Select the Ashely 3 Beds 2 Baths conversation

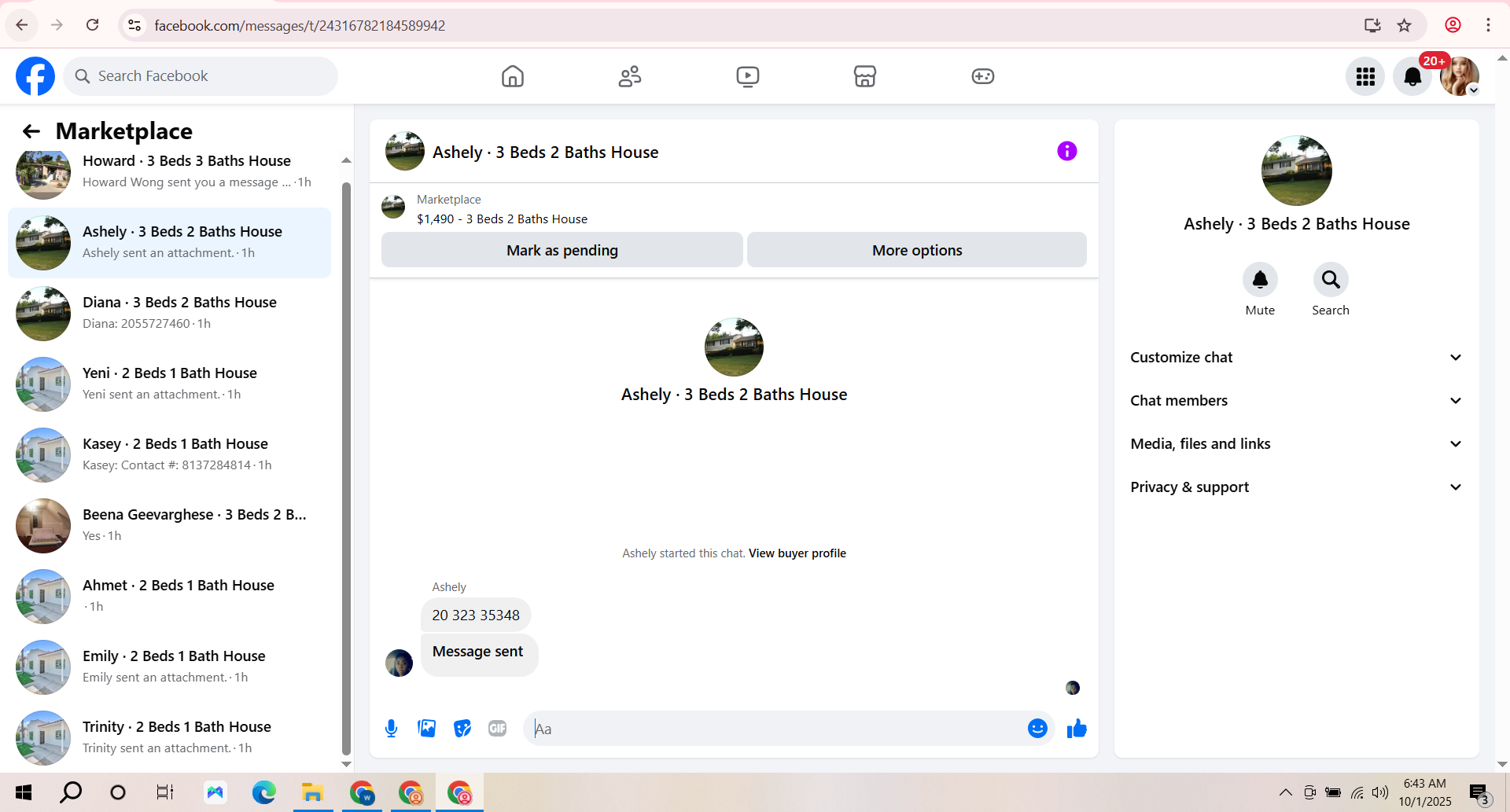pyautogui.click(x=169, y=243)
